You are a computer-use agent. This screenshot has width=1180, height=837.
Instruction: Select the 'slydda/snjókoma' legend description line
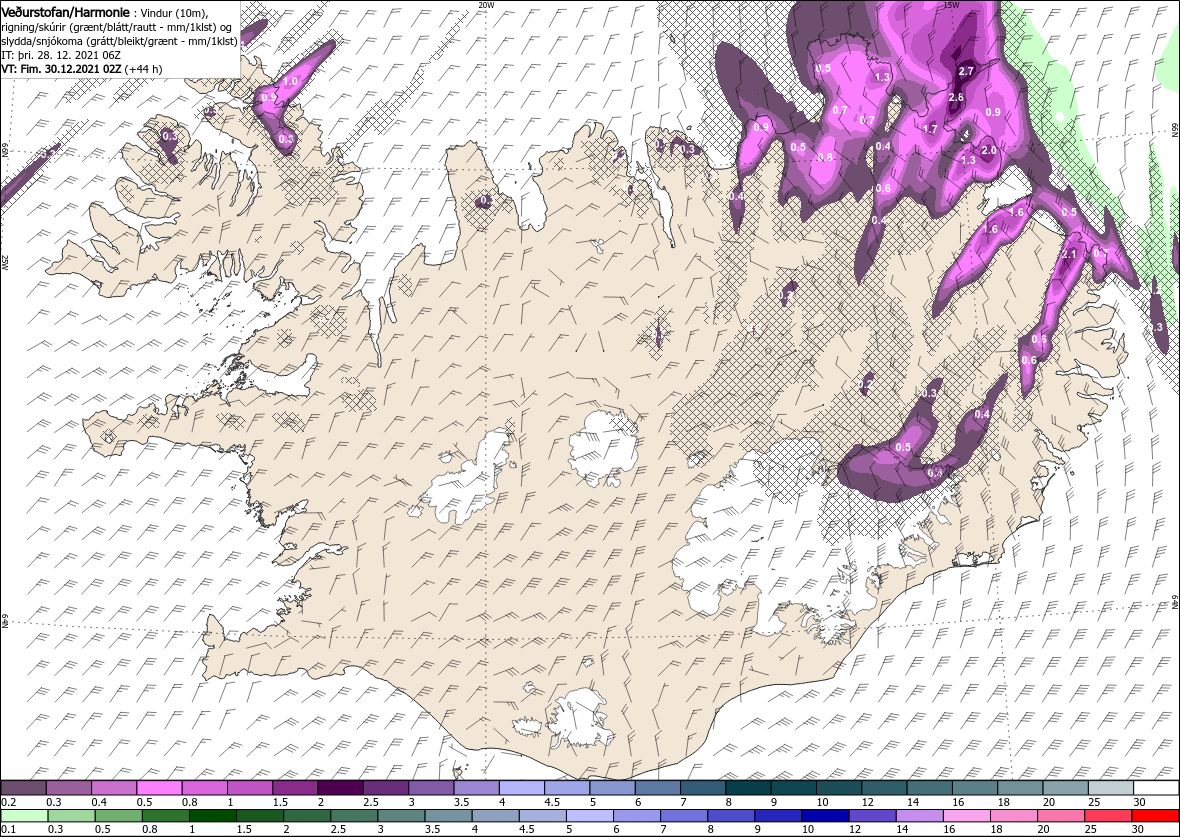[x=120, y=41]
